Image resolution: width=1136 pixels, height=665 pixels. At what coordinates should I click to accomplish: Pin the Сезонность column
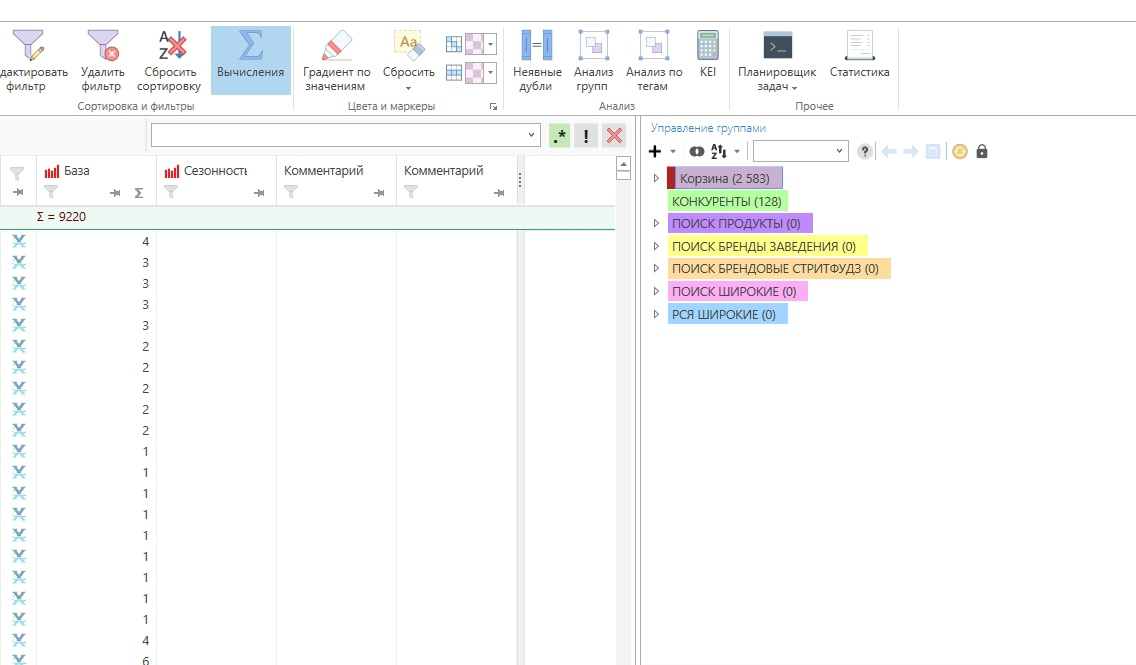259,193
